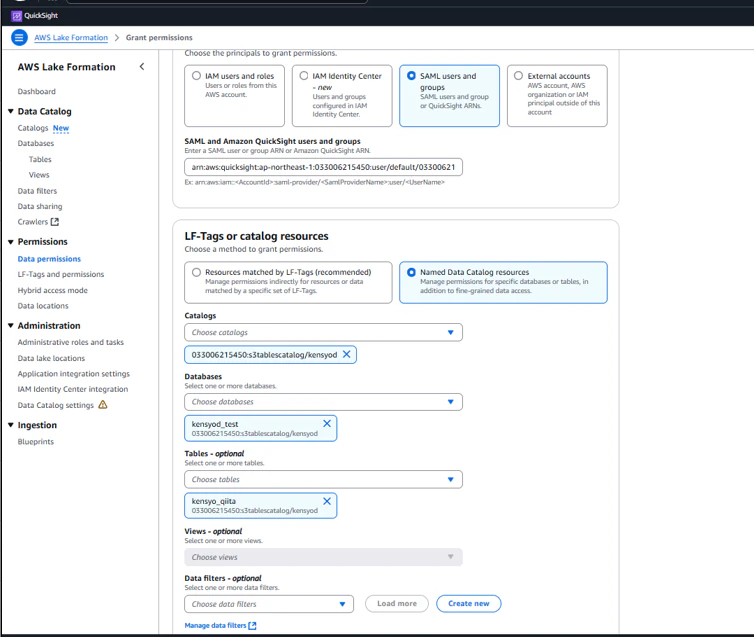Open the Choose tables dropdown

(323, 479)
